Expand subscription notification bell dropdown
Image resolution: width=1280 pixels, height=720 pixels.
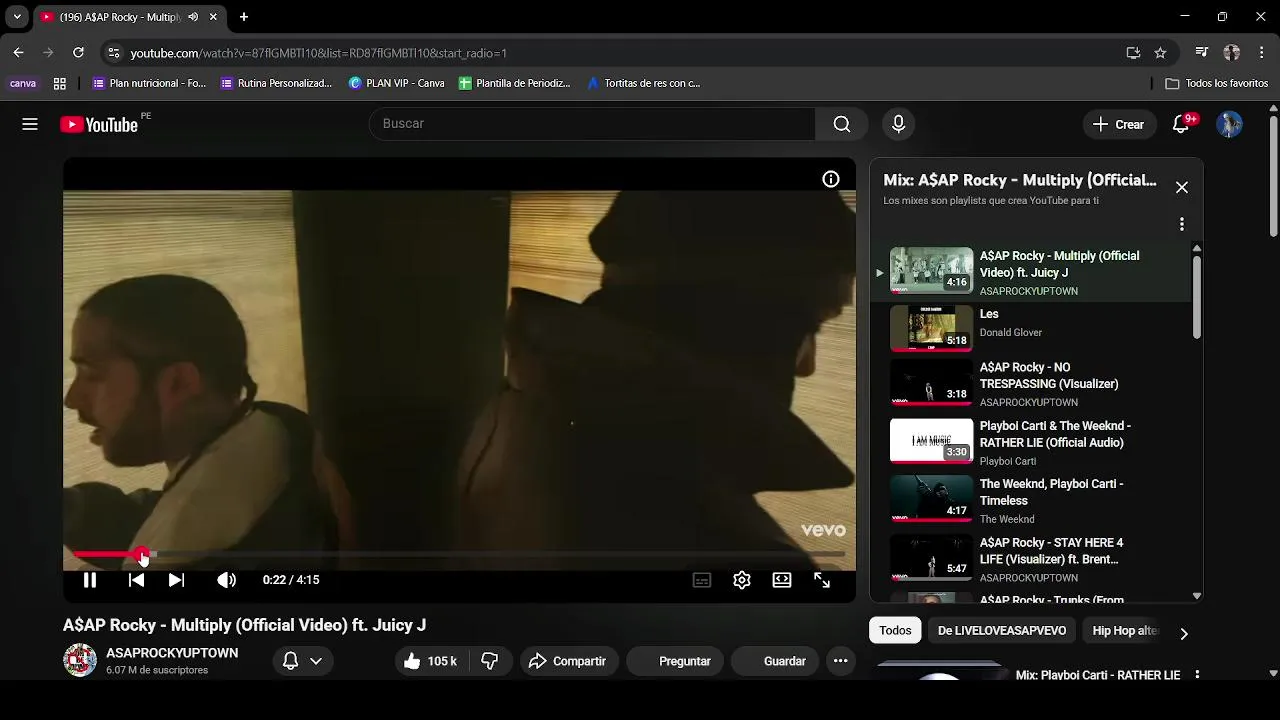(303, 661)
